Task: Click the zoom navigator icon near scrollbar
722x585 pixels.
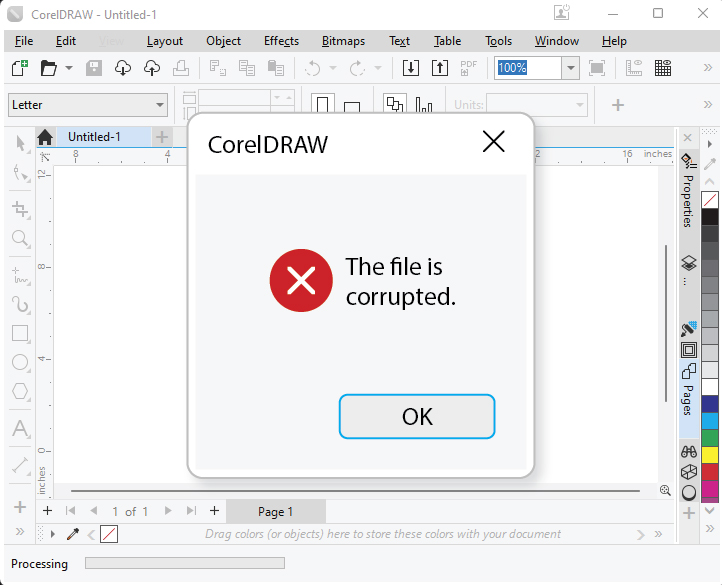Action: coord(665,490)
